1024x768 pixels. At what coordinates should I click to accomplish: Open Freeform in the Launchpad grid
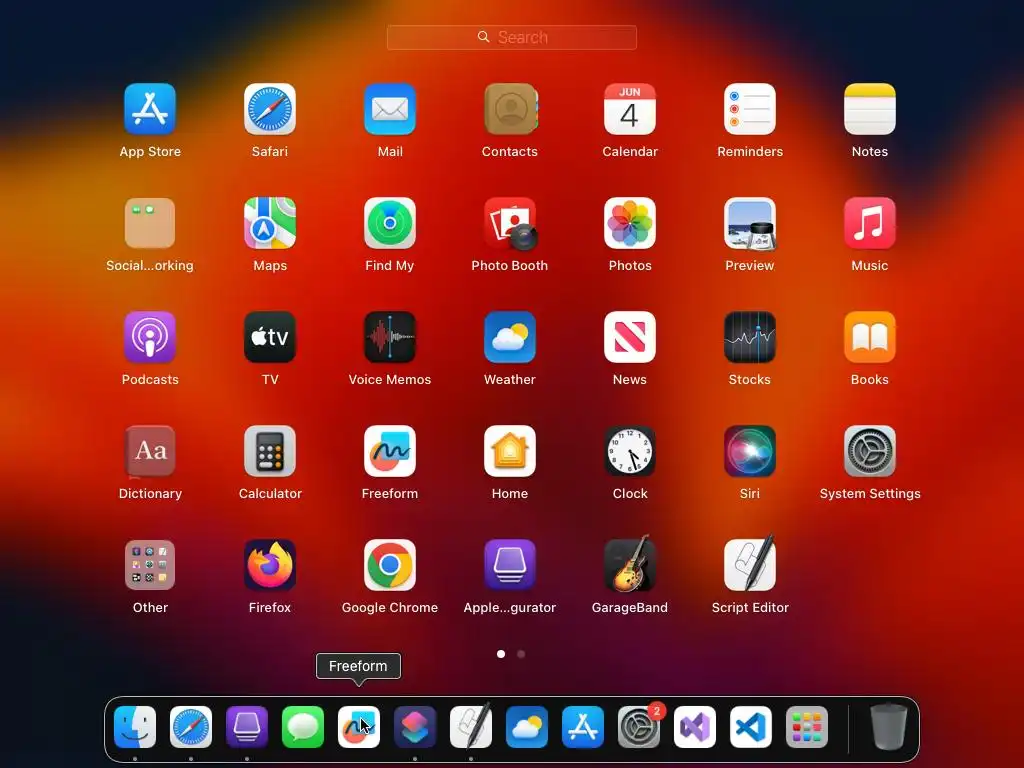[x=390, y=451]
